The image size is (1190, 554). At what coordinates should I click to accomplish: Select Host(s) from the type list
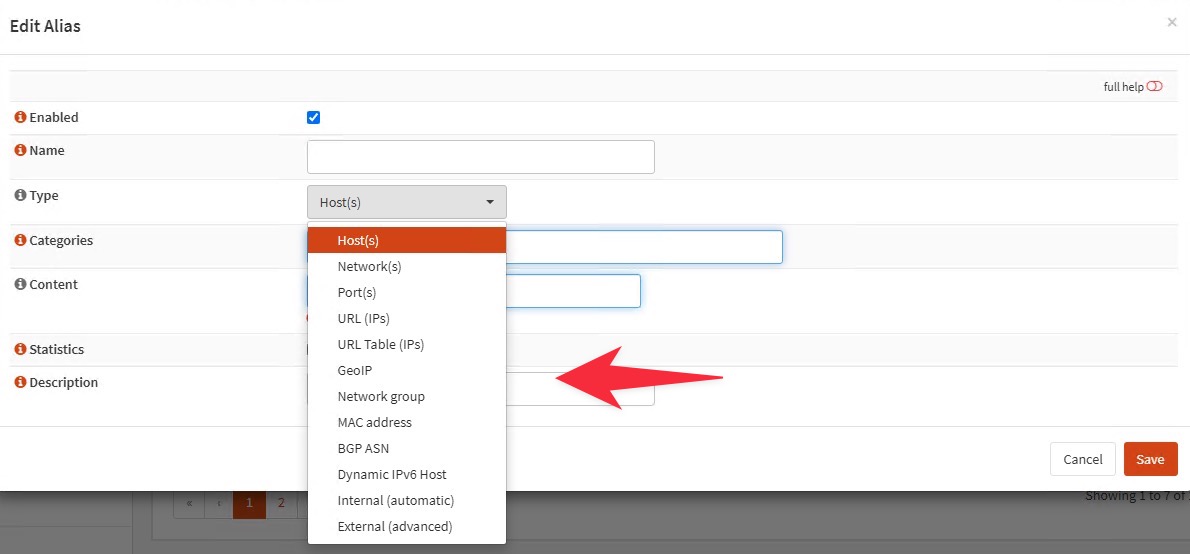[407, 241]
